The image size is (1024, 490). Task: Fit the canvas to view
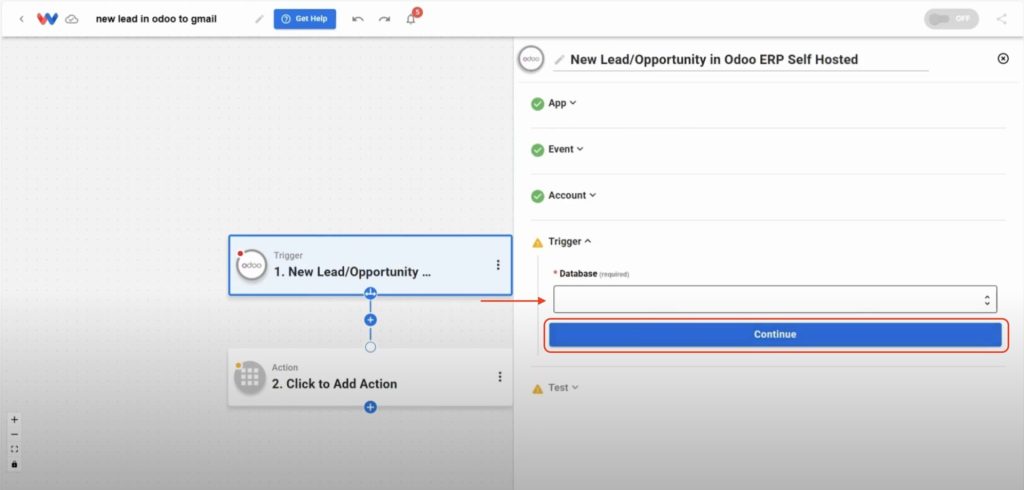pos(14,449)
